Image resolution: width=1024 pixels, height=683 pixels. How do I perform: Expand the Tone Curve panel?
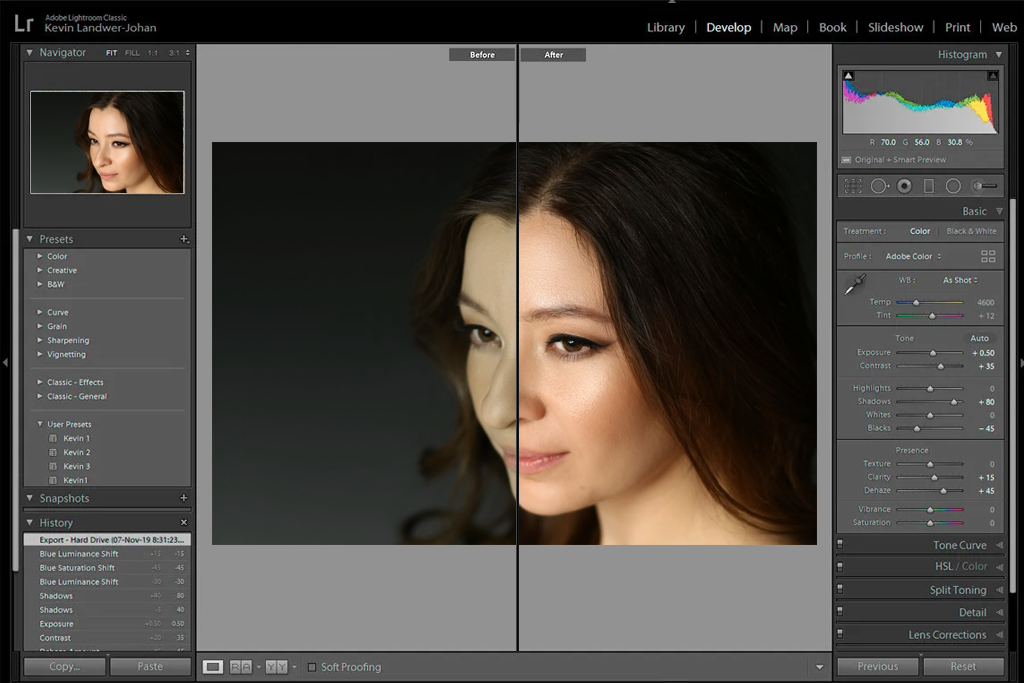pyautogui.click(x=999, y=545)
